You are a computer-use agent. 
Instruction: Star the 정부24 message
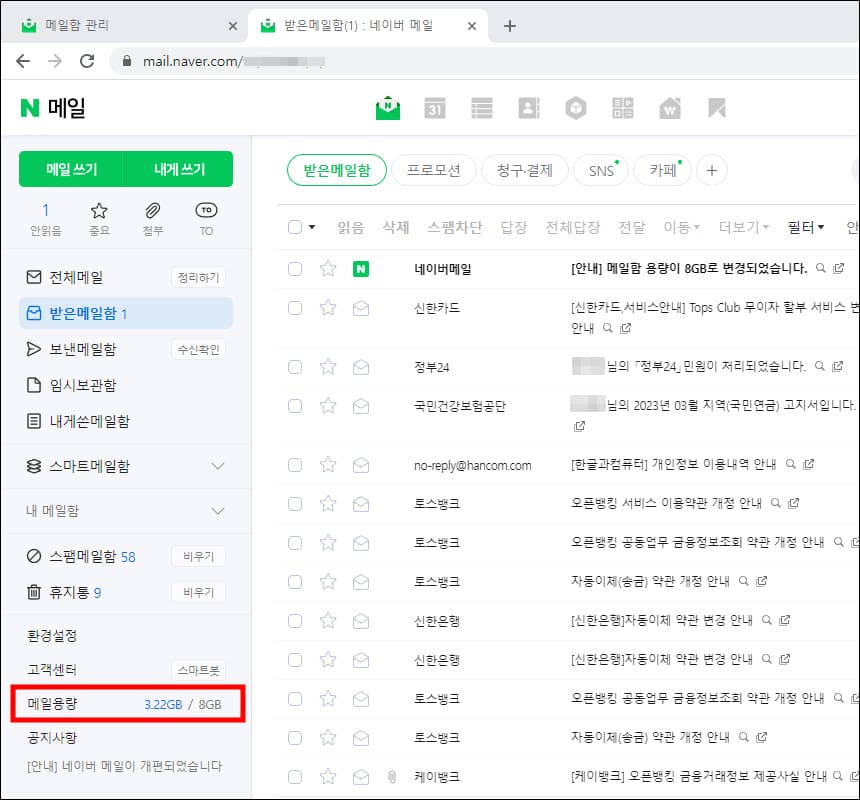(x=328, y=366)
